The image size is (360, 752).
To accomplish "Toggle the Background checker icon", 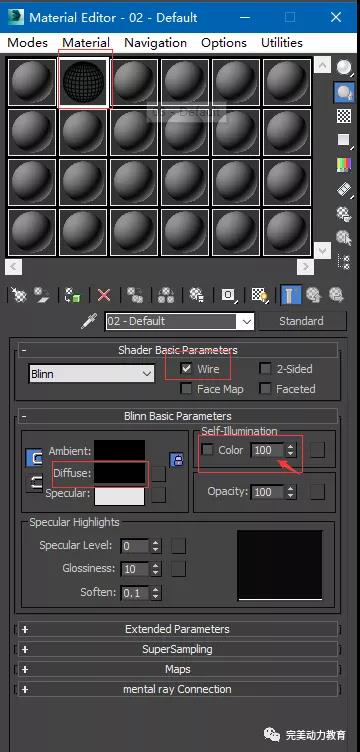I will tap(344, 116).
